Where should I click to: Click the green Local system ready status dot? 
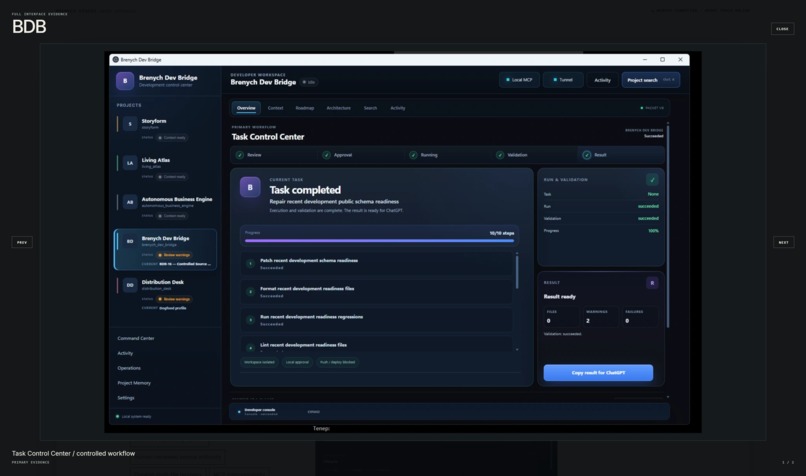point(118,416)
